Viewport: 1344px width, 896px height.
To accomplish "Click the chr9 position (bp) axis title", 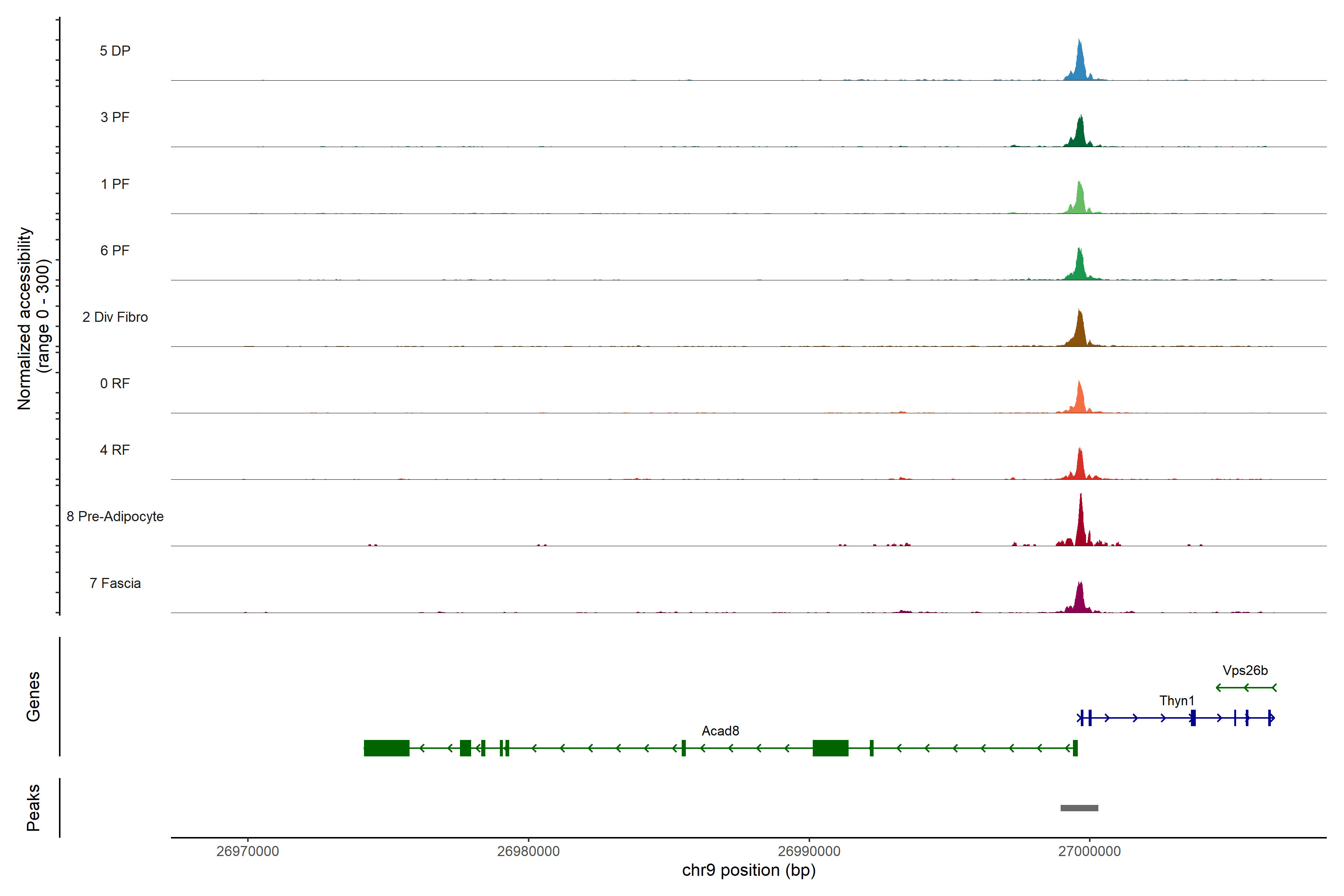I will (749, 870).
